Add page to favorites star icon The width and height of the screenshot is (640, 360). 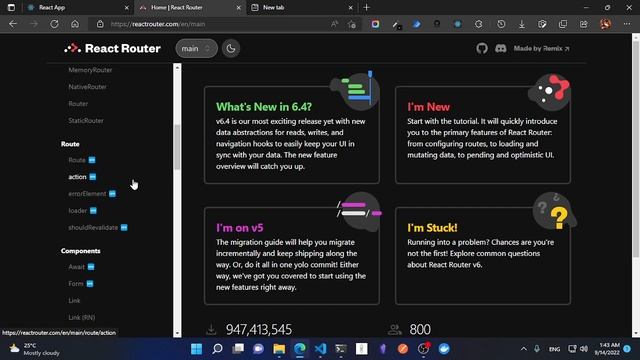point(352,24)
